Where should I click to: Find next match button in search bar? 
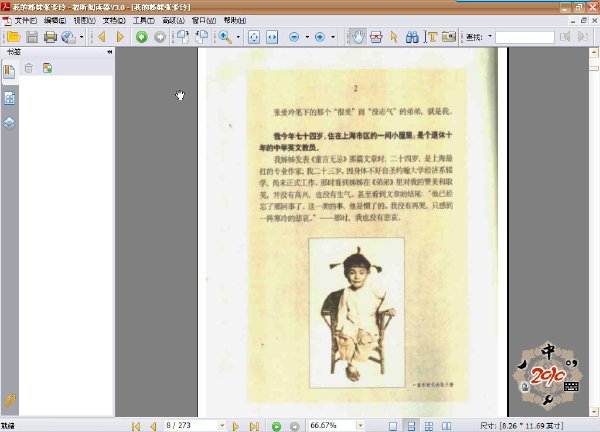[x=583, y=37]
